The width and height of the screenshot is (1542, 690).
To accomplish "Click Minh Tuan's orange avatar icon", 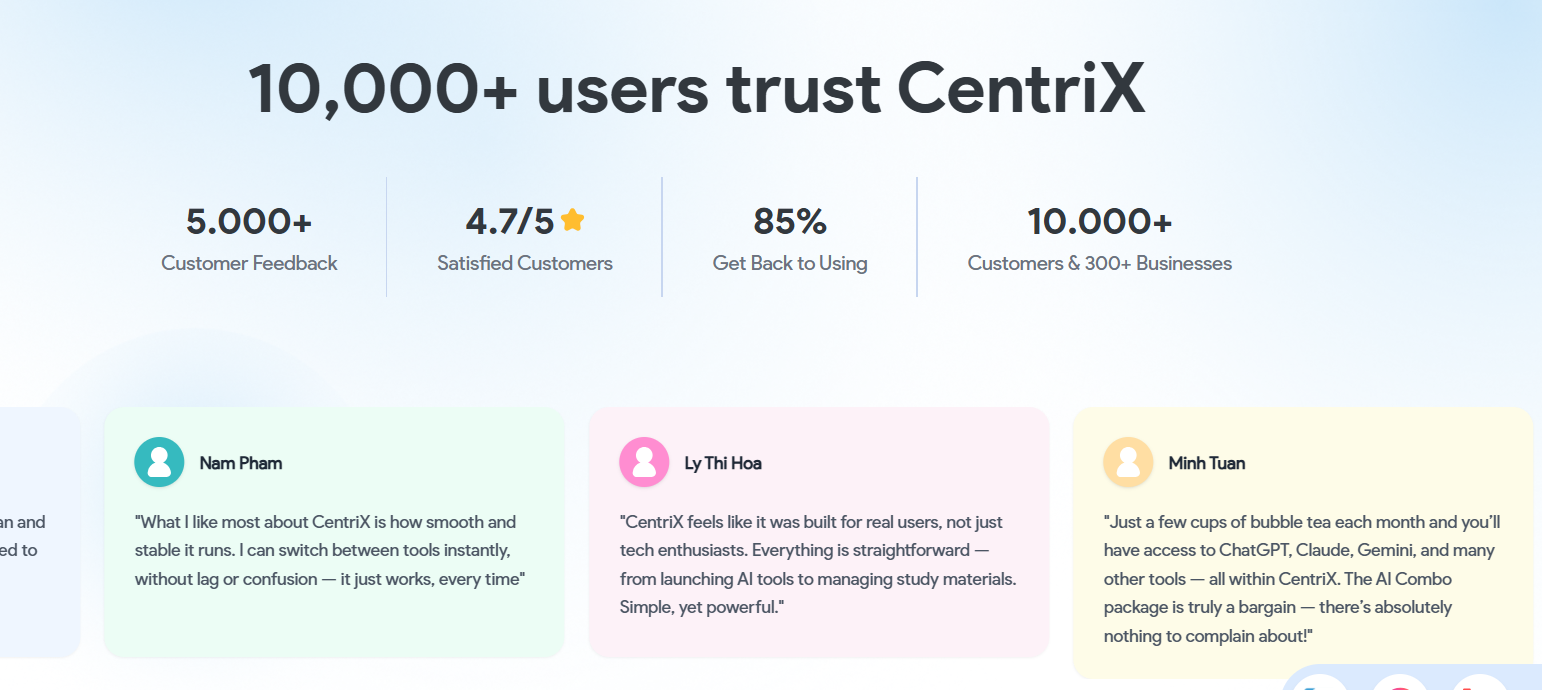I will 1128,462.
